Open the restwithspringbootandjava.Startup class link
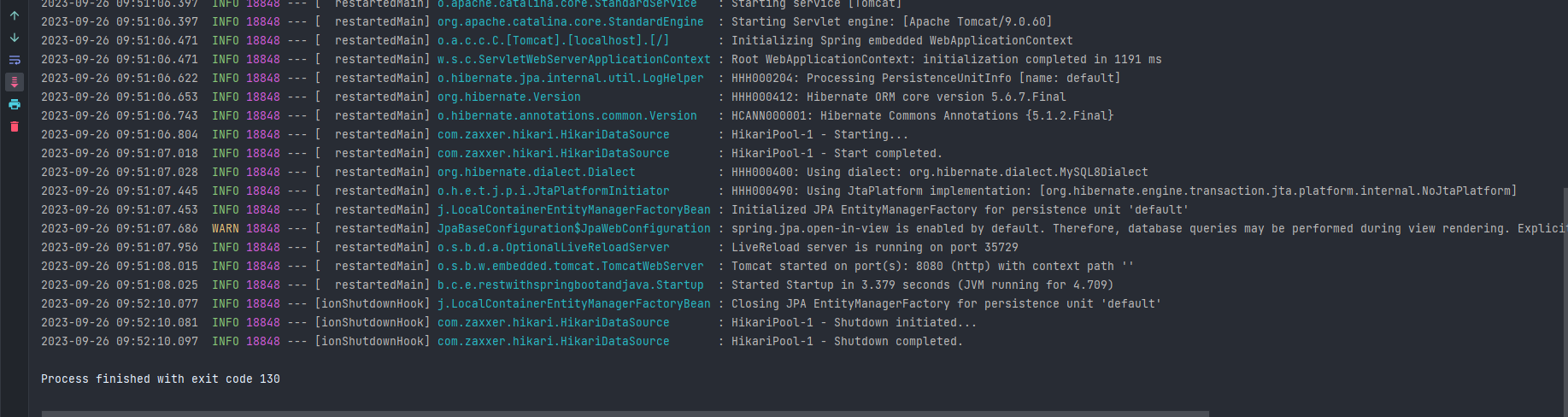The width and height of the screenshot is (1568, 417). click(x=571, y=285)
